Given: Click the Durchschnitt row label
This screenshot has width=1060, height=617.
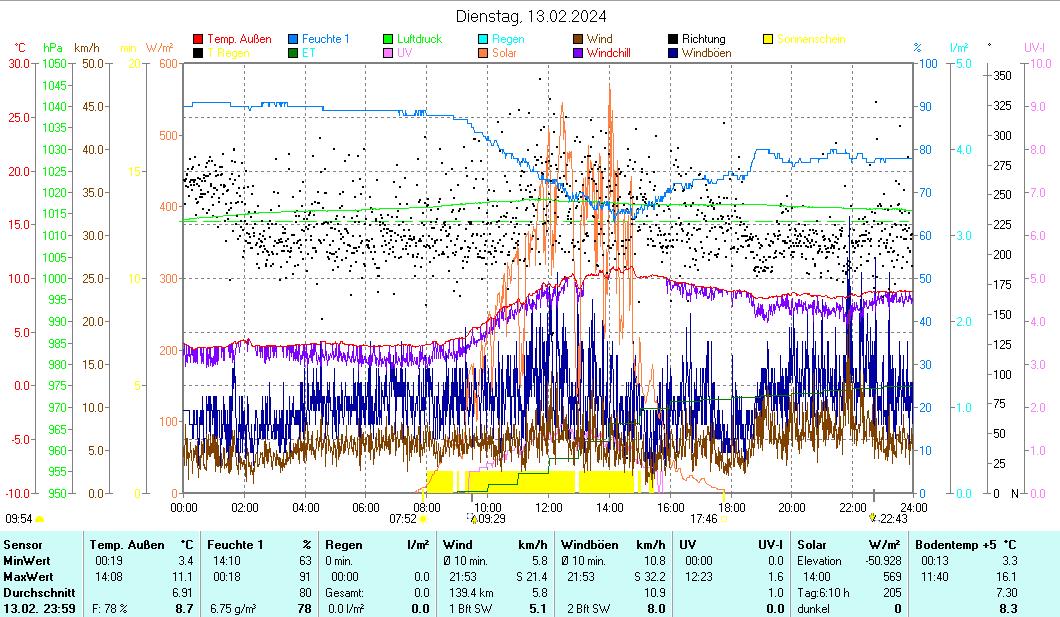Looking at the screenshot, I should tap(34, 592).
